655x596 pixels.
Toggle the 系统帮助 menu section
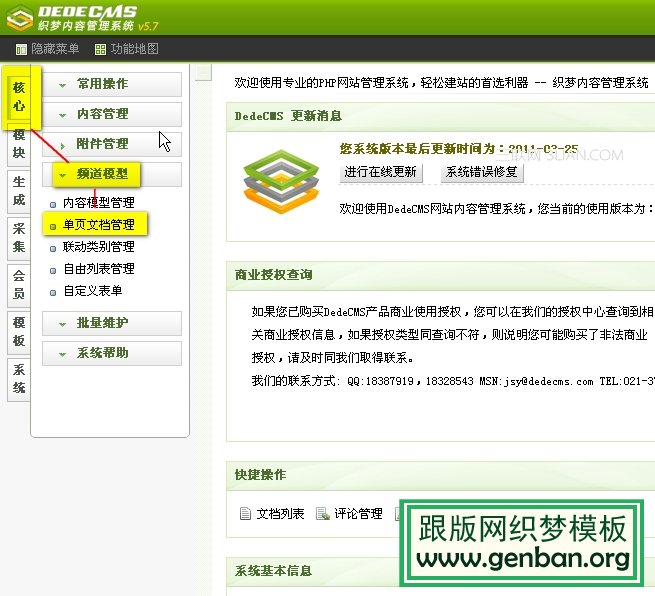point(112,353)
